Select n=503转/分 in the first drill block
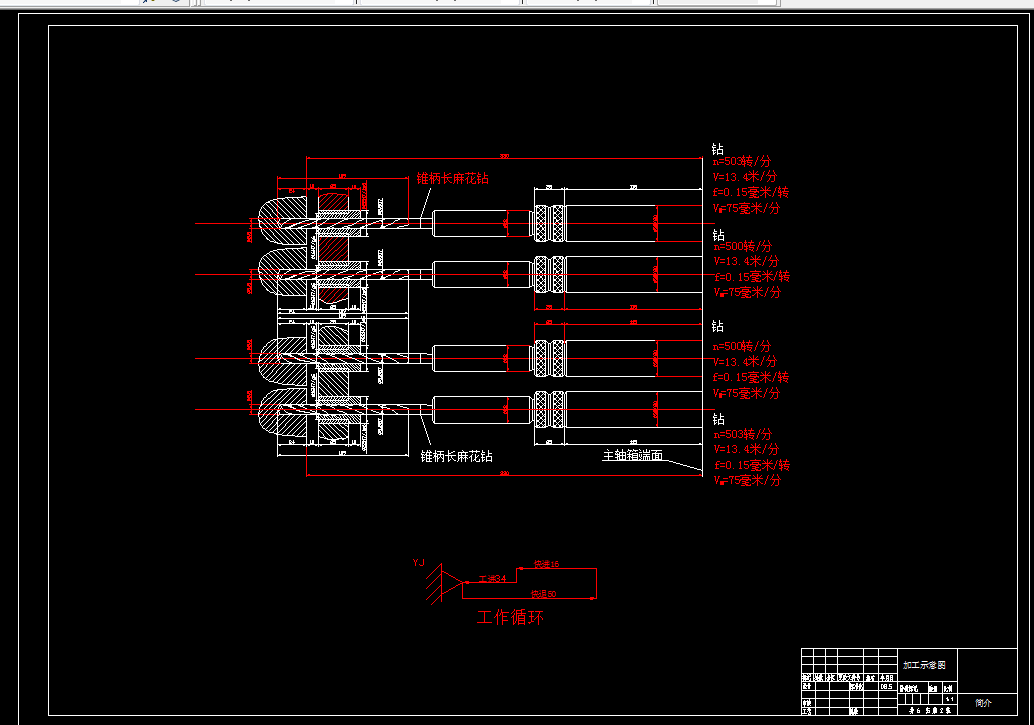1034x725 pixels. point(742,161)
